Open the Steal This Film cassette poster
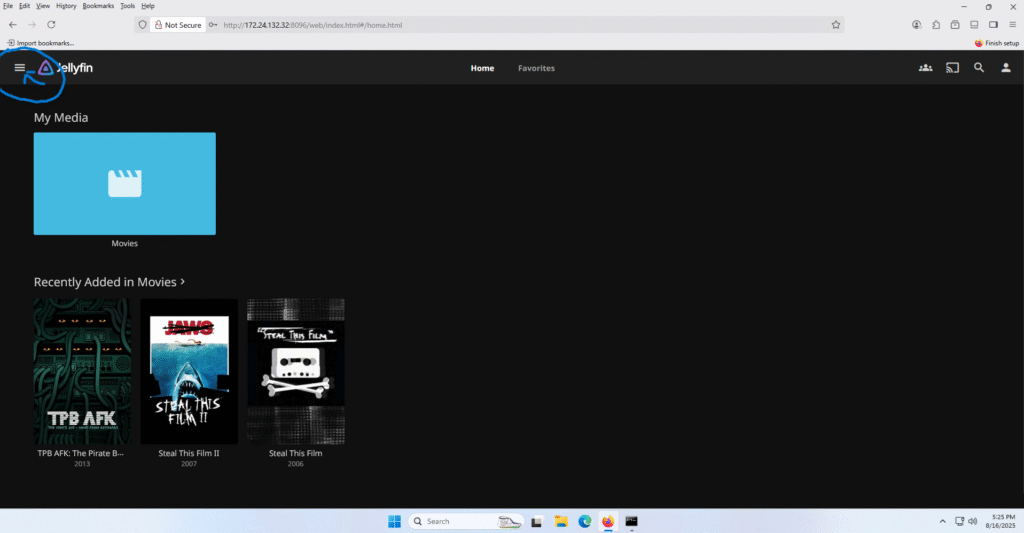1024x533 pixels. [296, 371]
